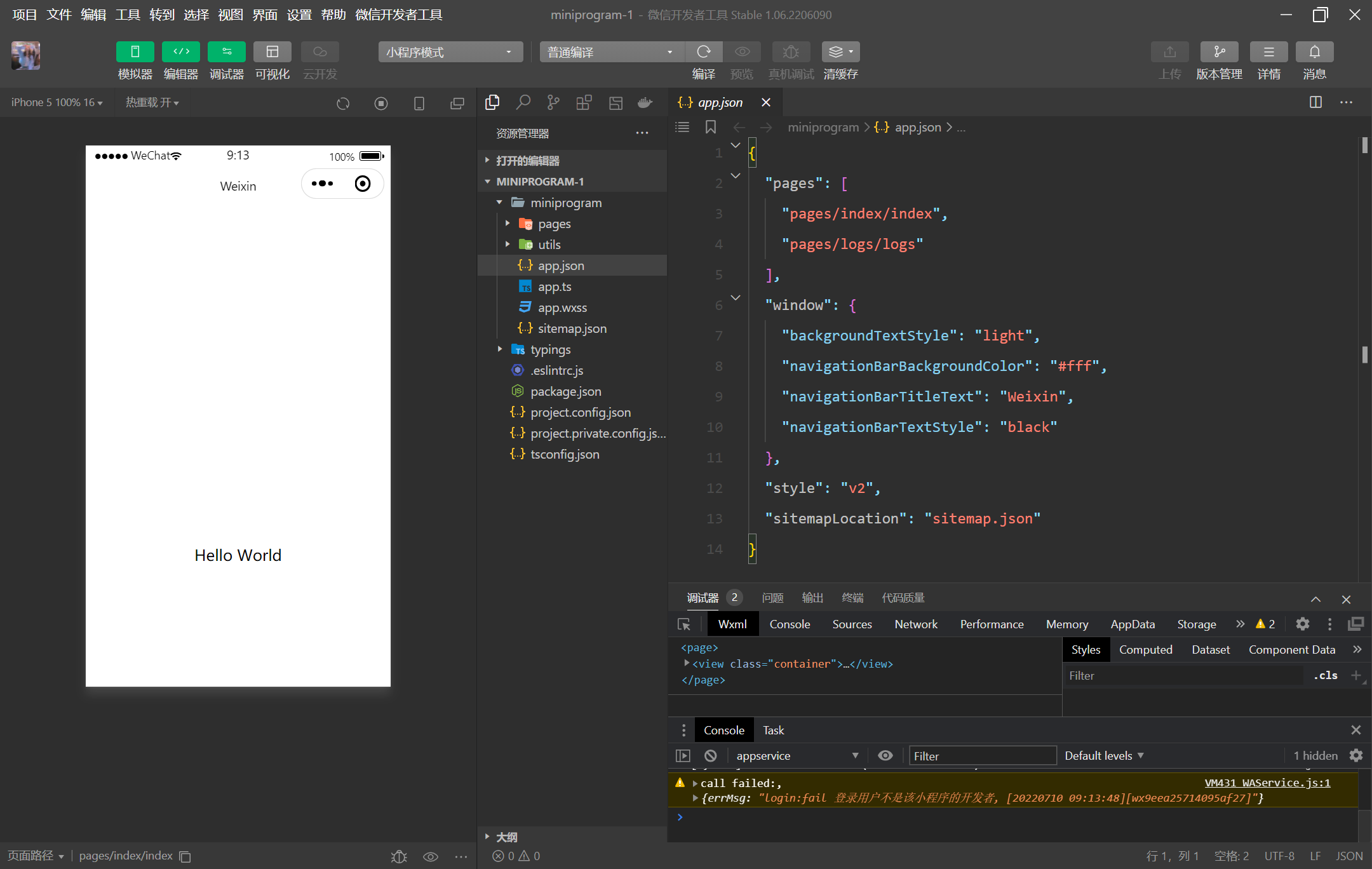
Task: Open the 消息 notifications bell
Action: click(1314, 51)
